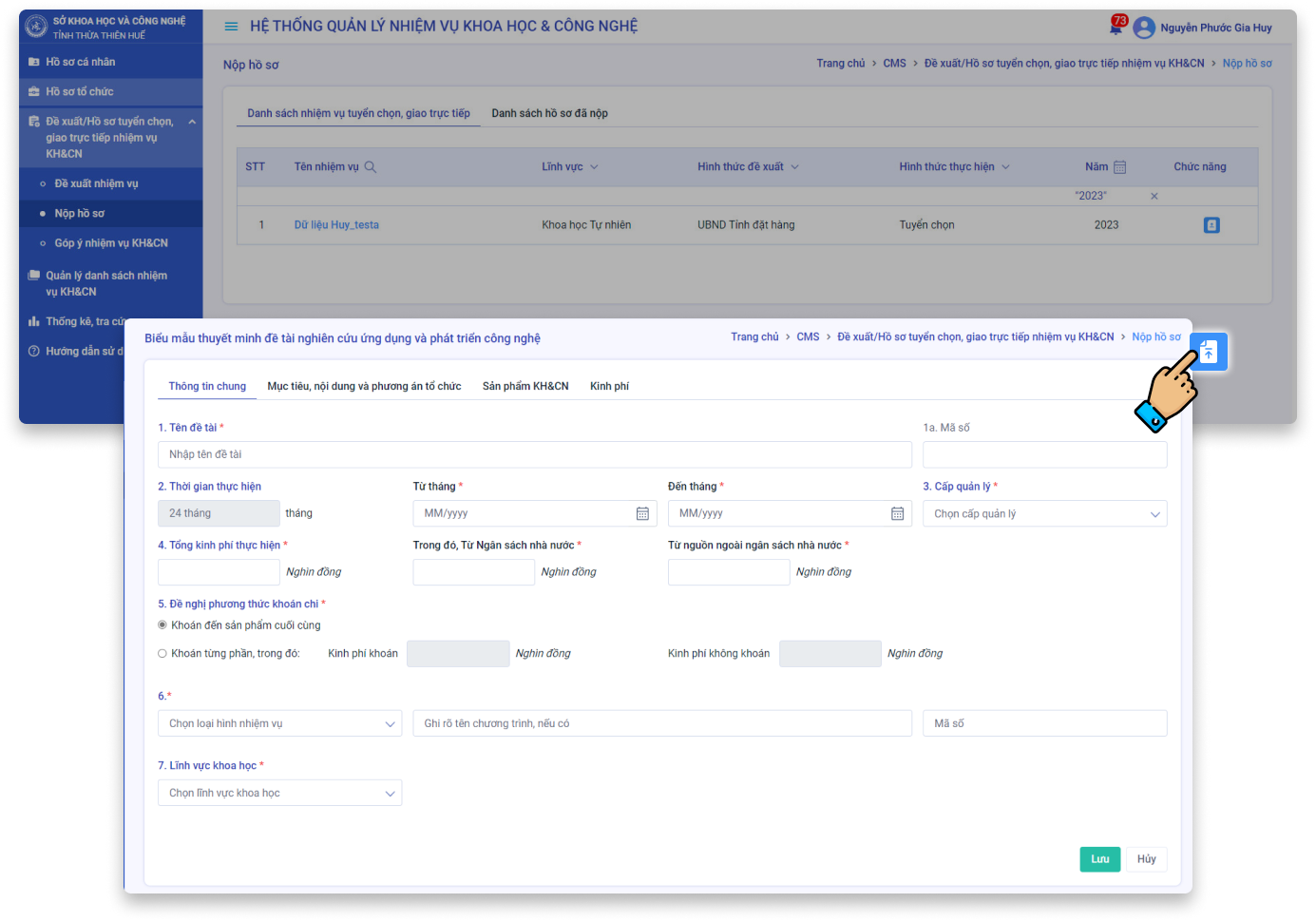The width and height of the screenshot is (1316, 922).
Task: Switch to Danh sách hồ sơ đã nộp tab
Action: click(x=549, y=114)
